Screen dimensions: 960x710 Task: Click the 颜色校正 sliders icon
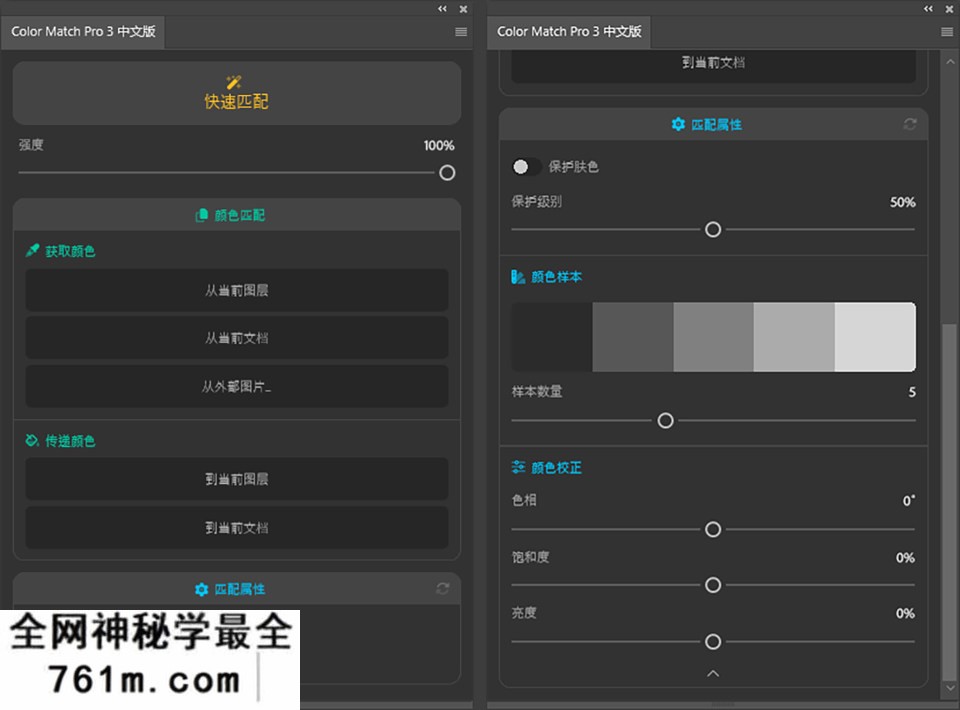(x=518, y=467)
